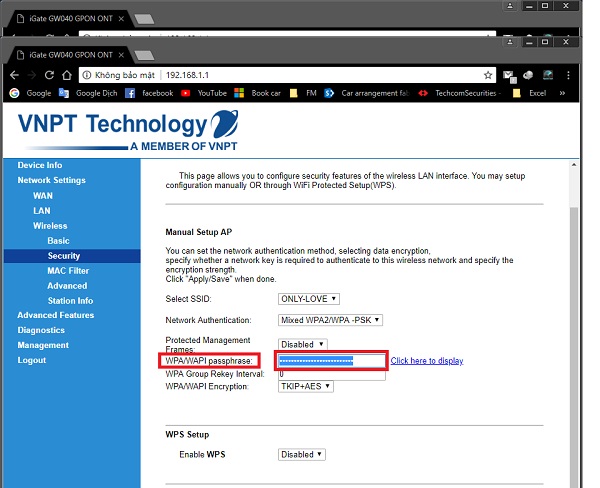Screen dimensions: 600x488
Task: Open Advanced Features menu
Action: [x=56, y=315]
